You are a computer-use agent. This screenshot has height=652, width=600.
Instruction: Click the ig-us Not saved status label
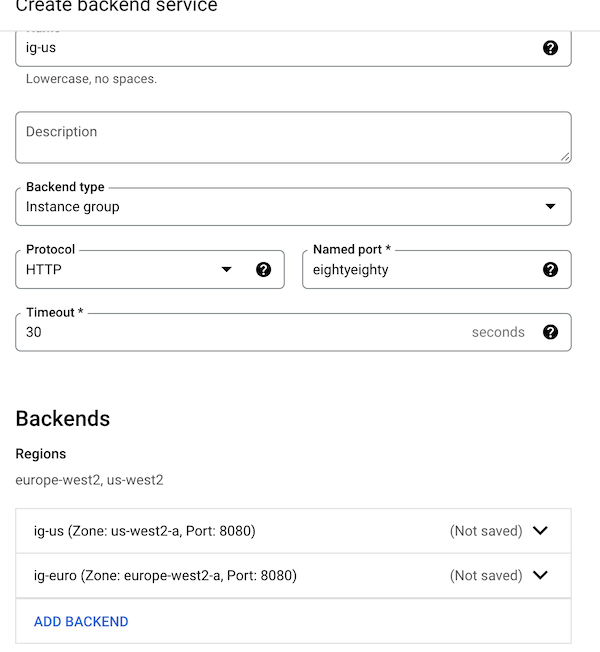click(x=486, y=531)
